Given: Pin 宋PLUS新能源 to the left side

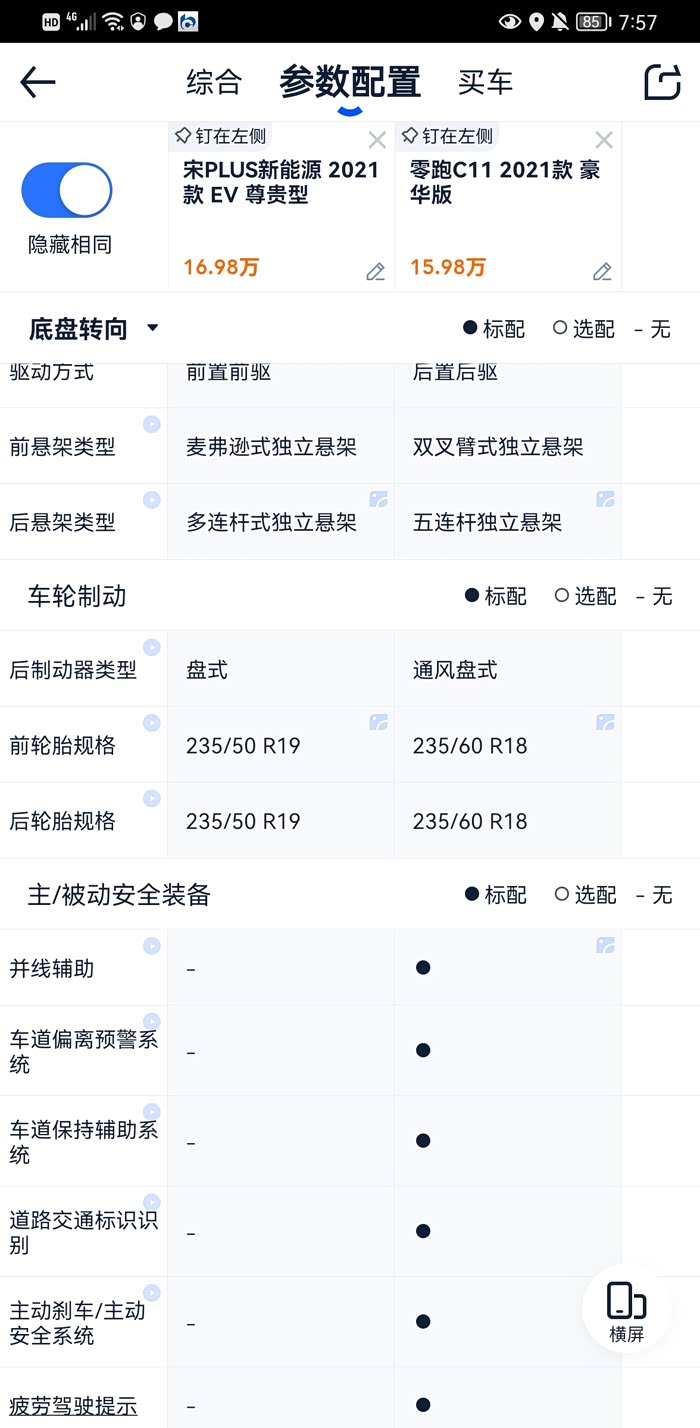Looking at the screenshot, I should pyautogui.click(x=220, y=136).
